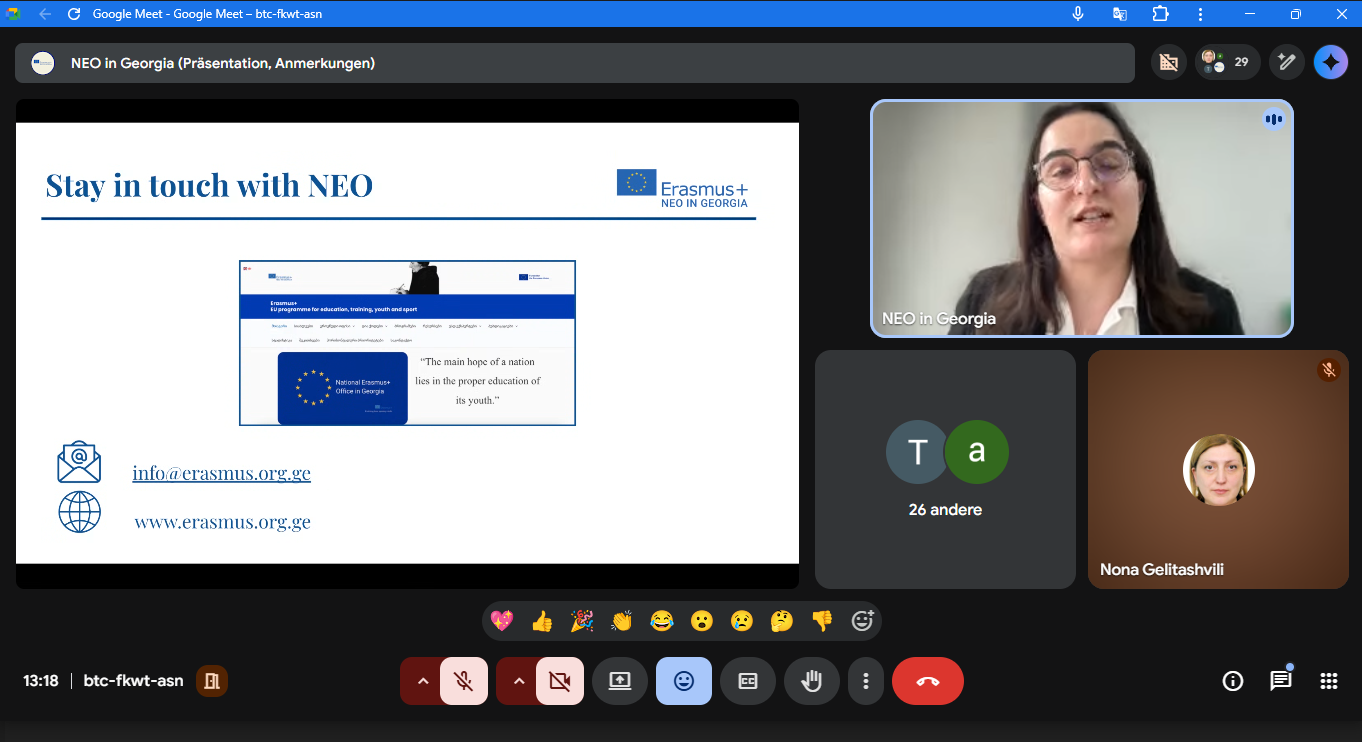Leave the call with red hang-up button
The image size is (1362, 742).
(x=927, y=681)
